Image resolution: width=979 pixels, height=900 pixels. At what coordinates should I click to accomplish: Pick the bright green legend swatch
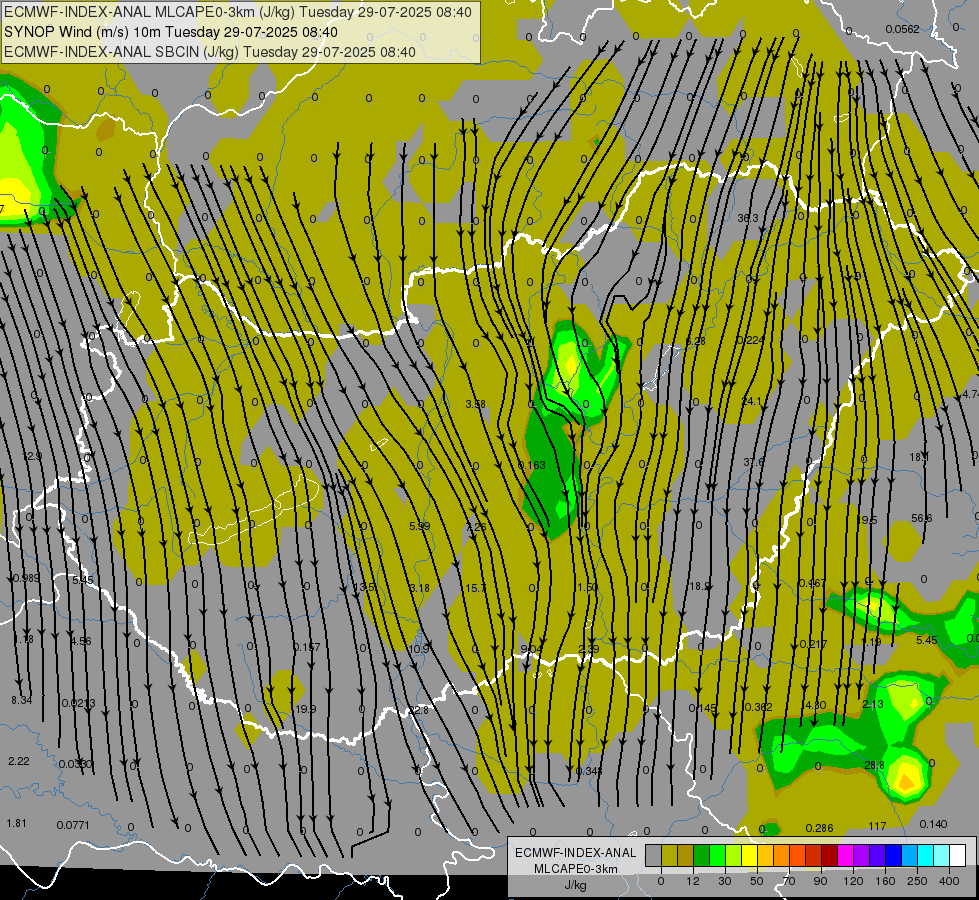(x=717, y=855)
